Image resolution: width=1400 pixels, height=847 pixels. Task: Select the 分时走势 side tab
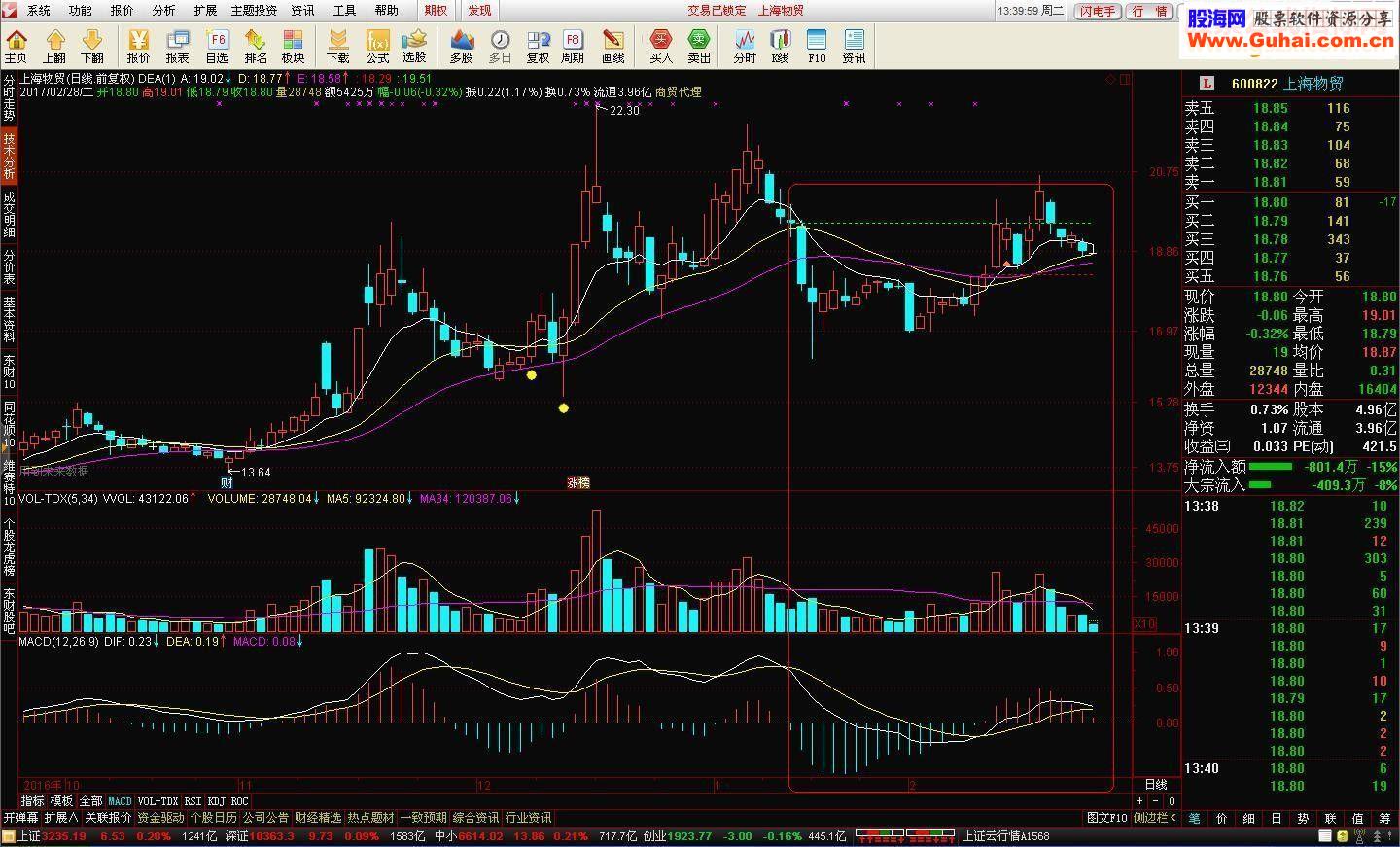(x=9, y=98)
